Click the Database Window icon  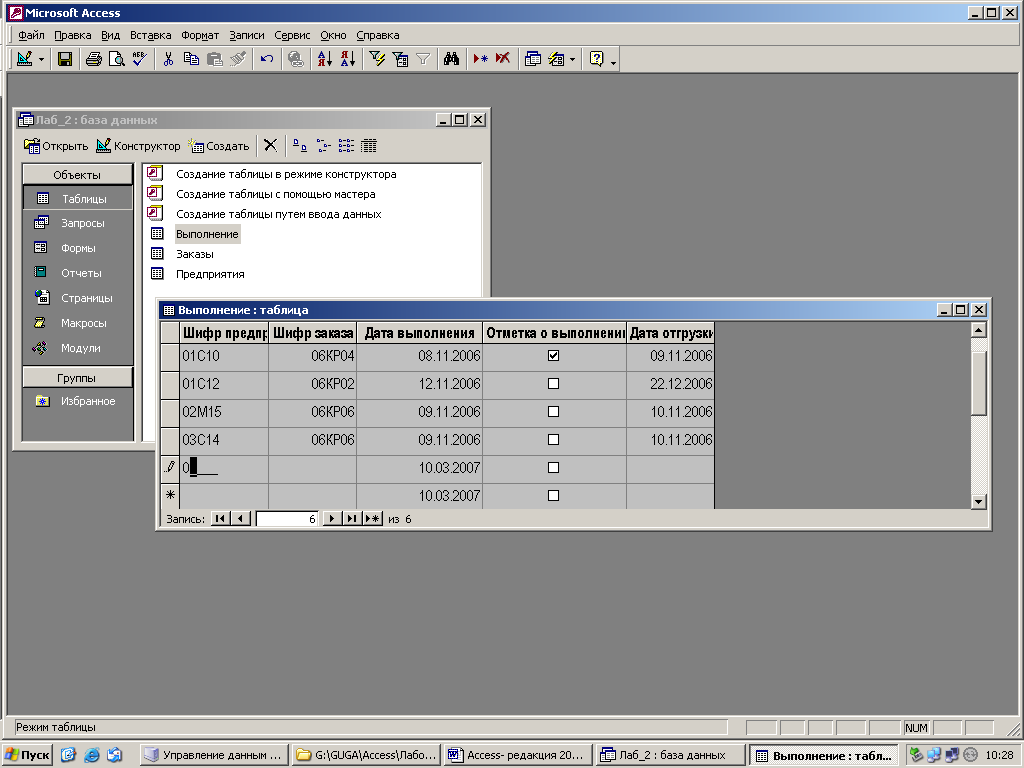533,59
